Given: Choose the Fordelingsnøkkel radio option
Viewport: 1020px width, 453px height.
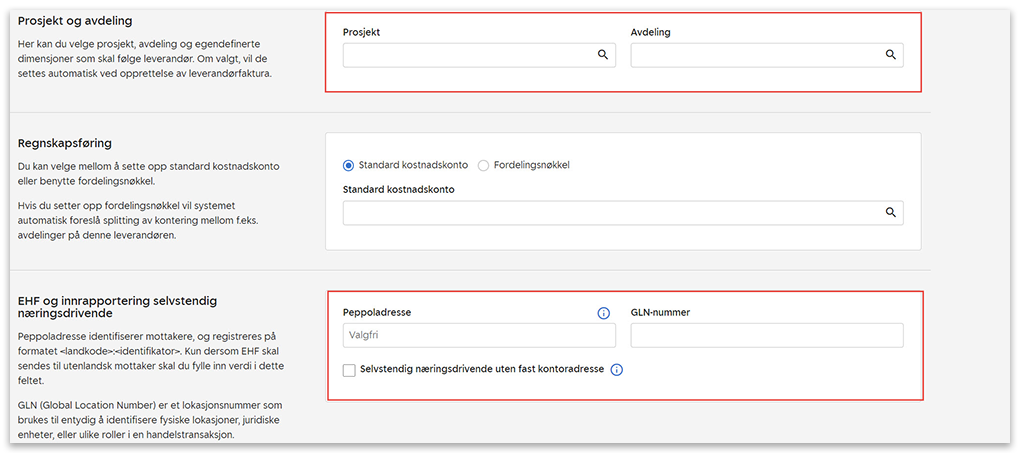Looking at the screenshot, I should (x=484, y=165).
